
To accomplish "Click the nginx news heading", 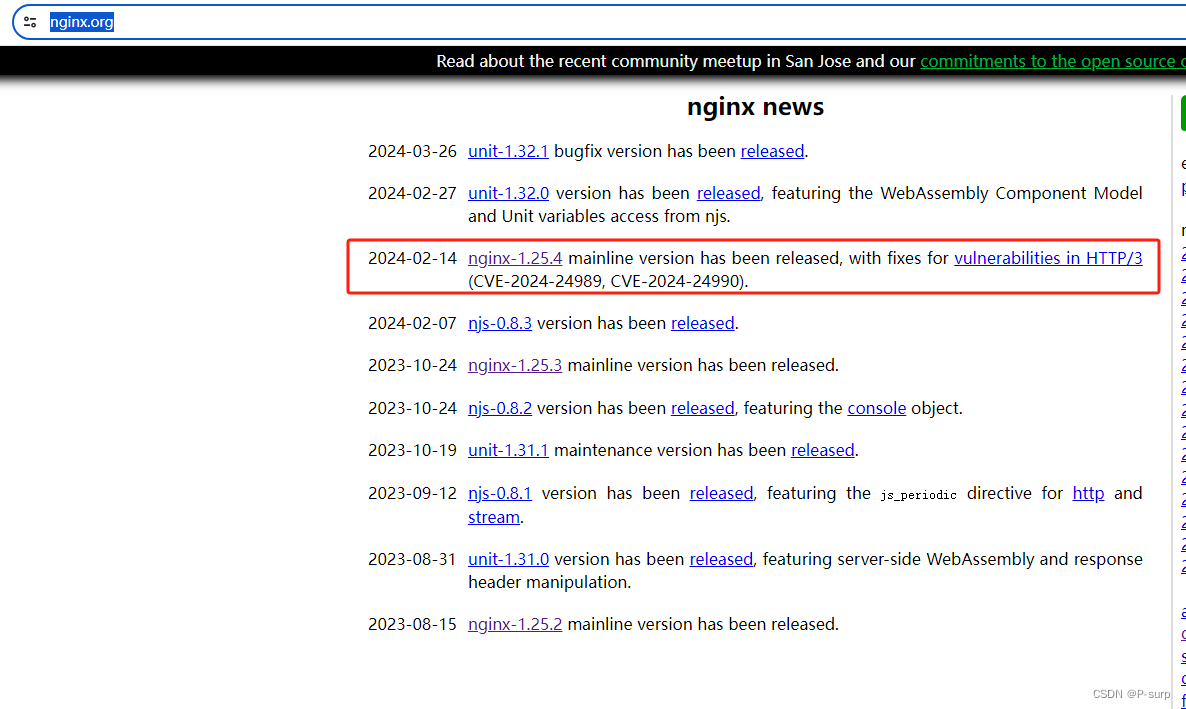I will pos(755,107).
